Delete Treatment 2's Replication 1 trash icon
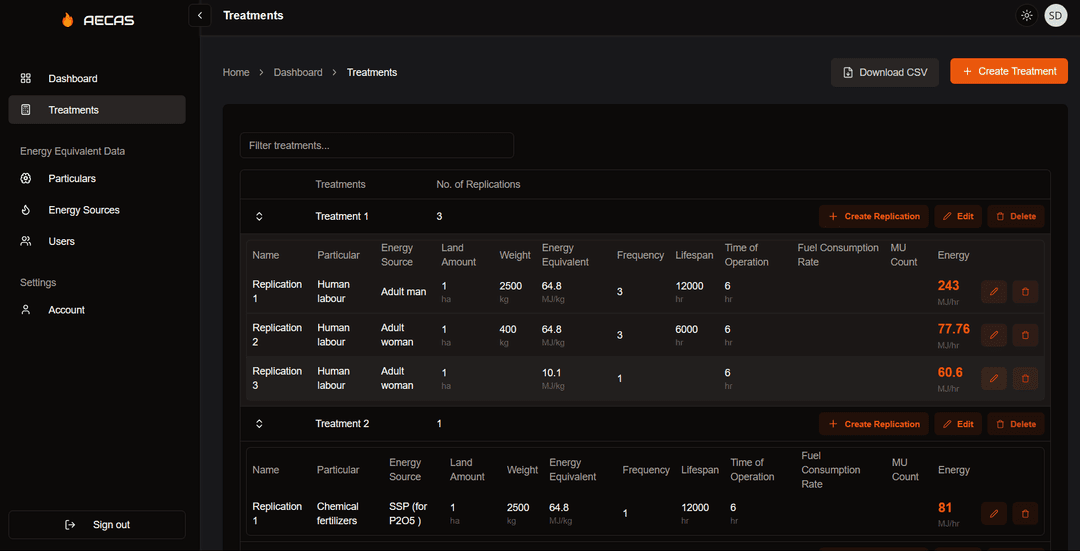Viewport: 1080px width, 551px height. [1025, 513]
